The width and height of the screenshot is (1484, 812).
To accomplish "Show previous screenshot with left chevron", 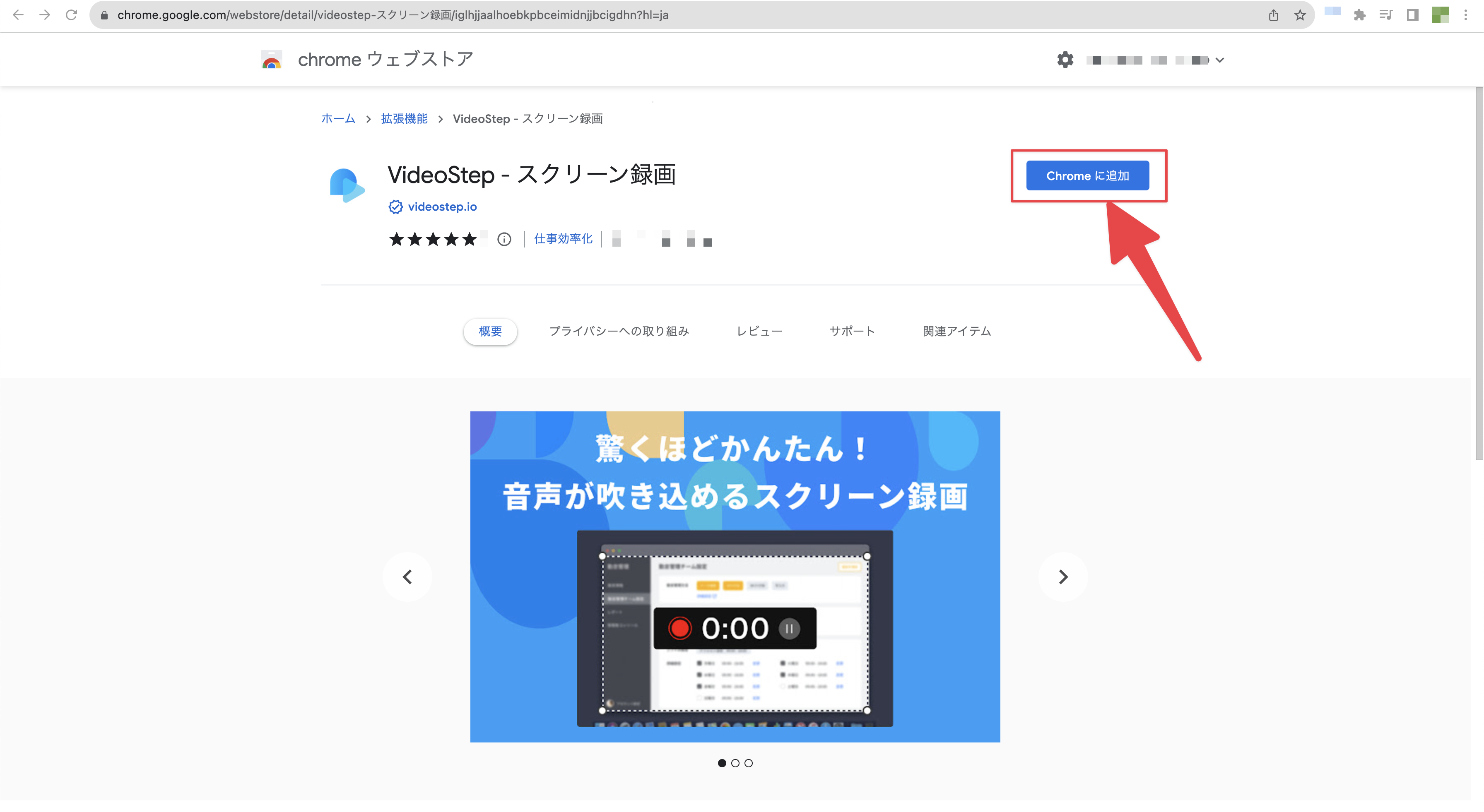I will click(x=407, y=577).
